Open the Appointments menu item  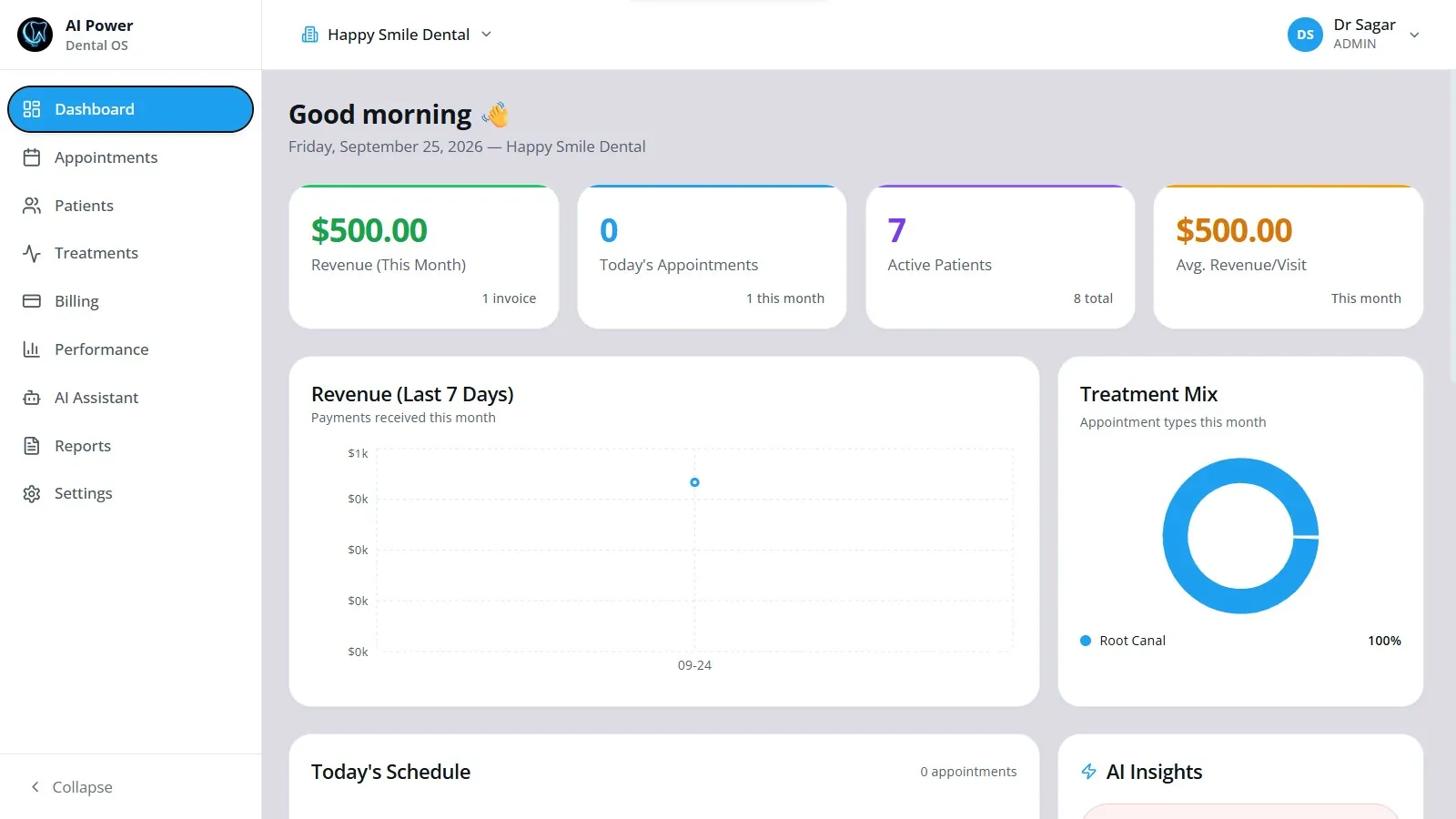tap(130, 157)
